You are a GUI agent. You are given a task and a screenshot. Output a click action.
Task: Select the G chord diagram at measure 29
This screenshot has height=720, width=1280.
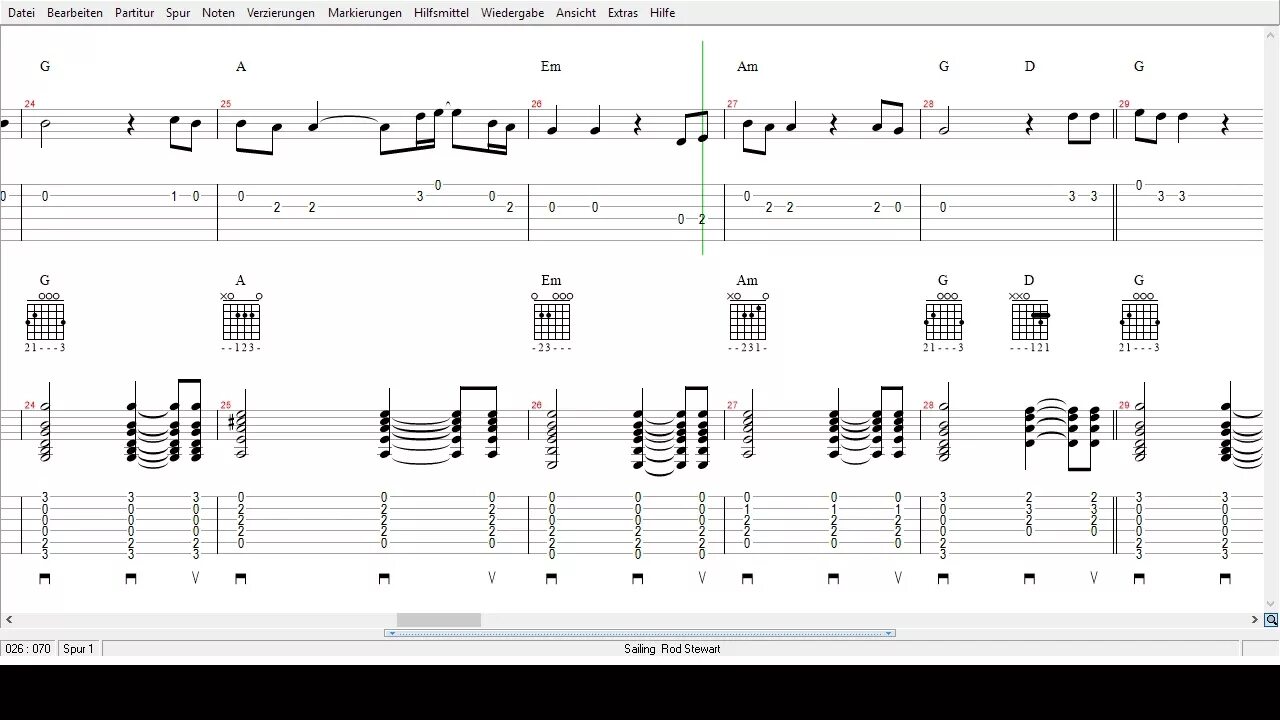(x=1139, y=318)
